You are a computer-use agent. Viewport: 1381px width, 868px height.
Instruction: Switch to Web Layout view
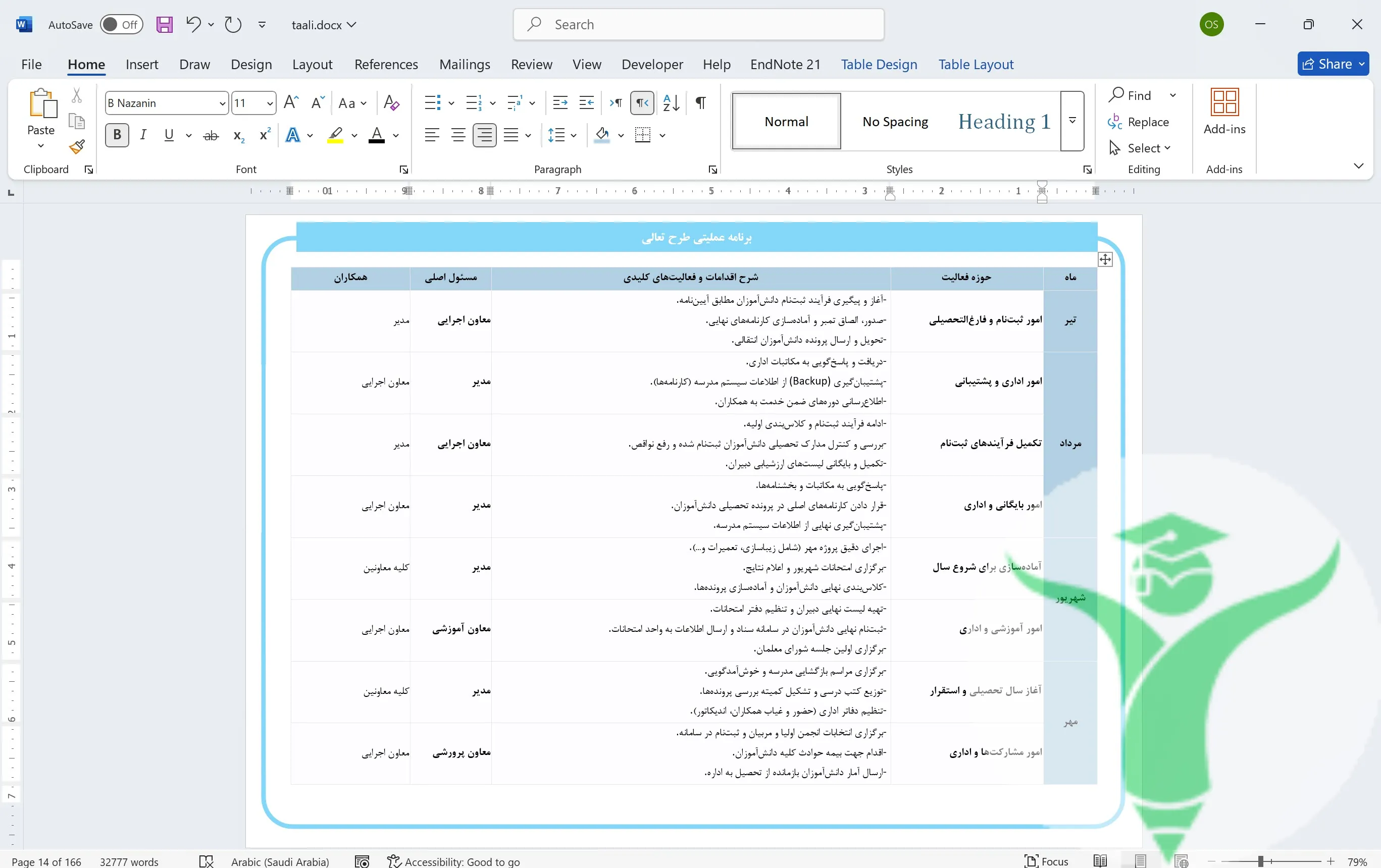tap(1181, 861)
